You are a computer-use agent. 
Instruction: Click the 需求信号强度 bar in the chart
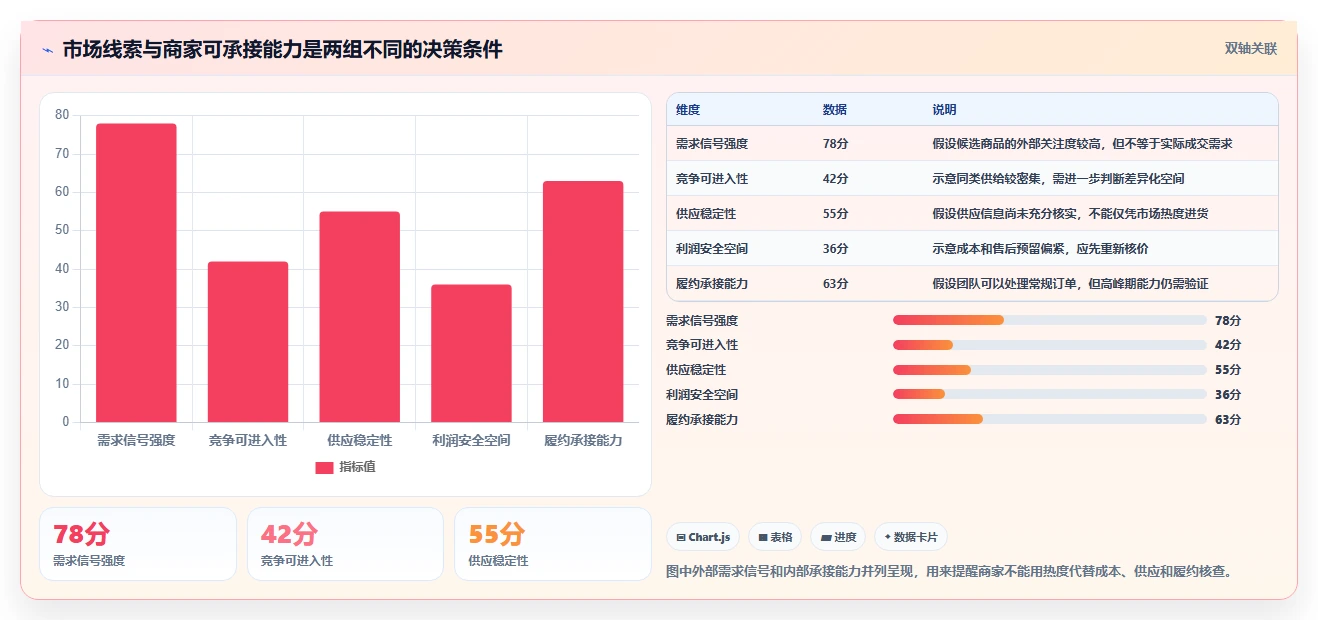click(136, 273)
